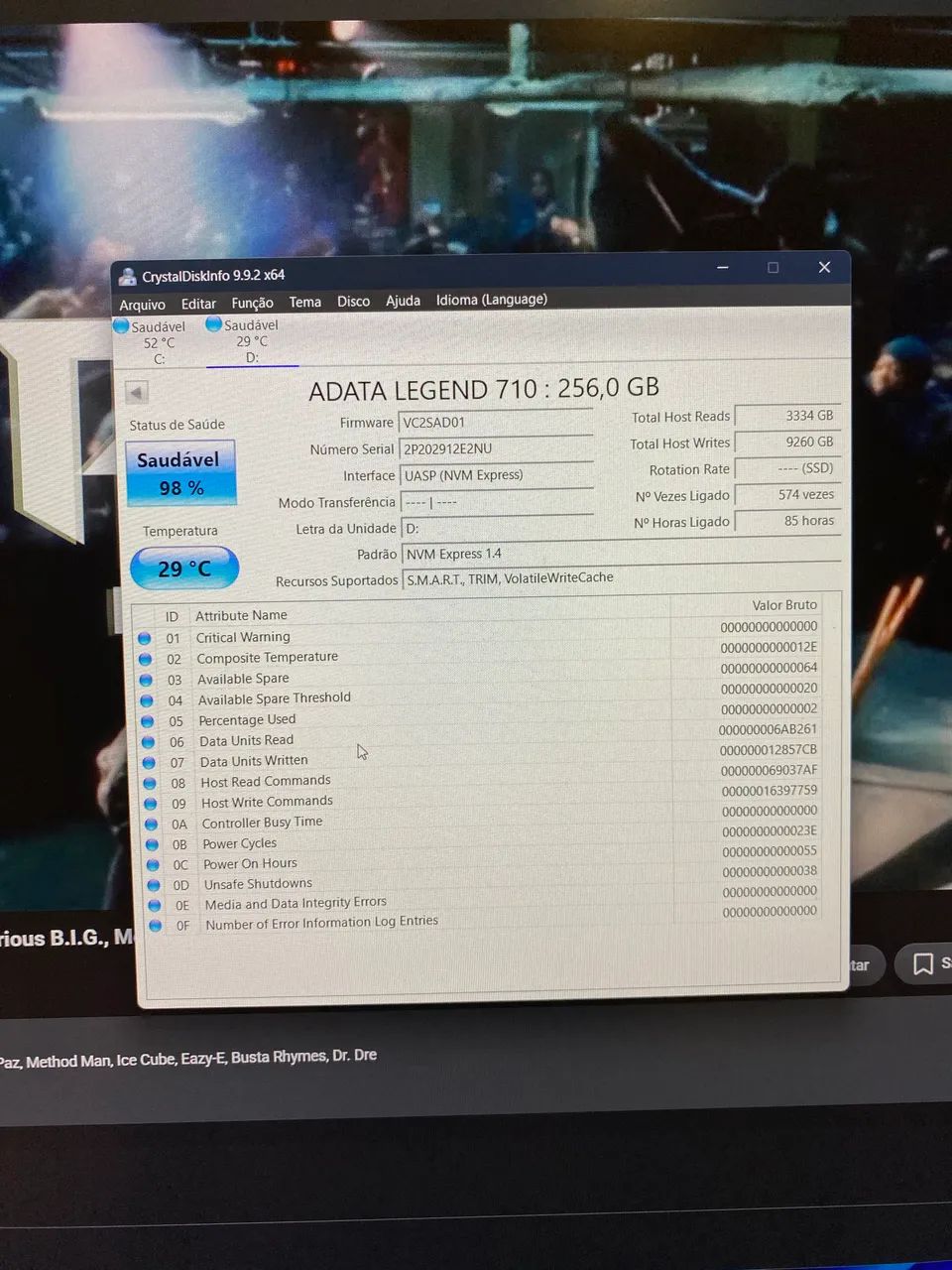This screenshot has height=1270, width=952.
Task: Minimize the CrystalDiskInfo window
Action: click(x=723, y=268)
